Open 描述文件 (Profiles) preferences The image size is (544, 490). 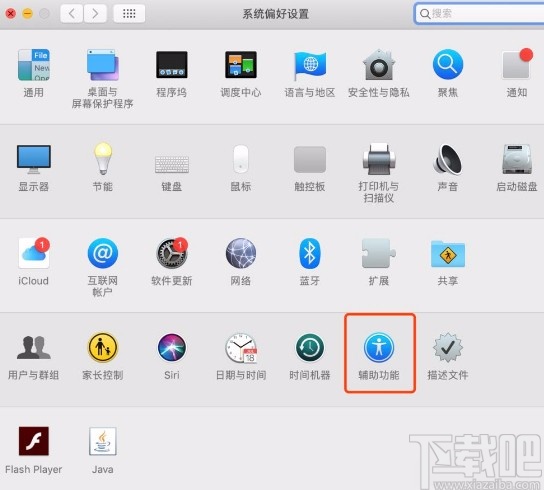448,347
